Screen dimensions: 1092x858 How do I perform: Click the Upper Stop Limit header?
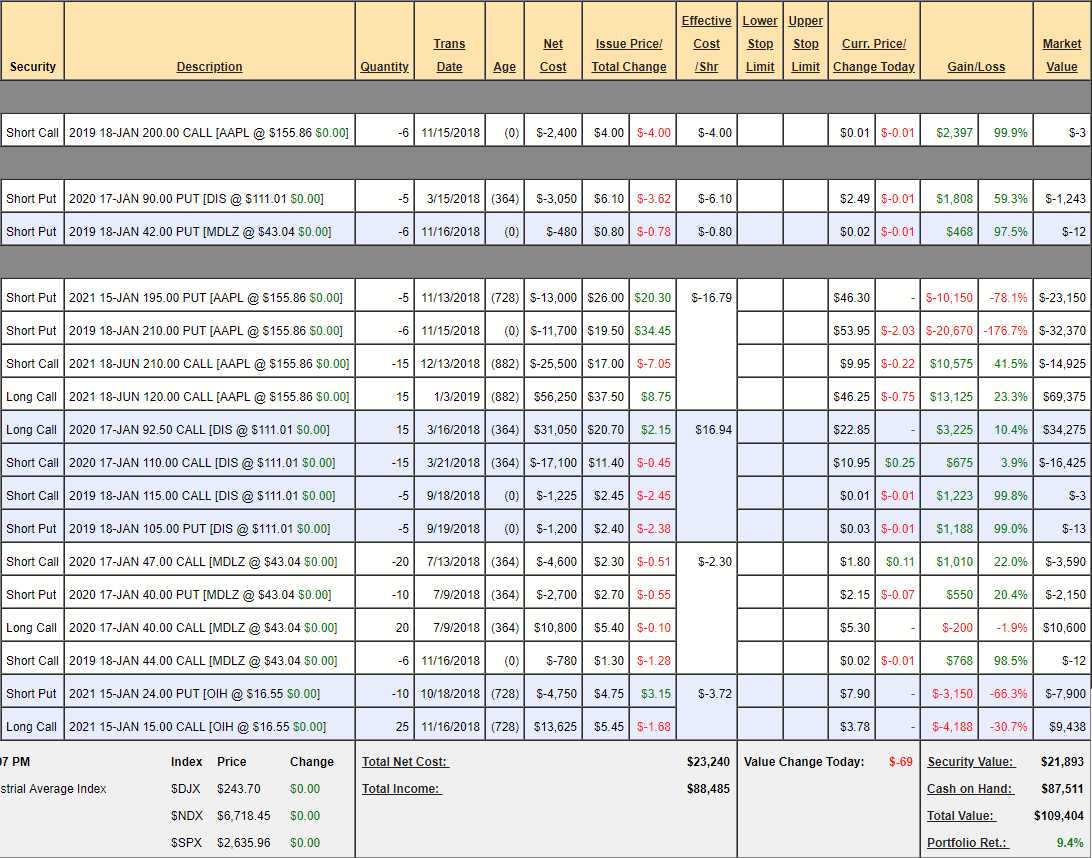(805, 44)
